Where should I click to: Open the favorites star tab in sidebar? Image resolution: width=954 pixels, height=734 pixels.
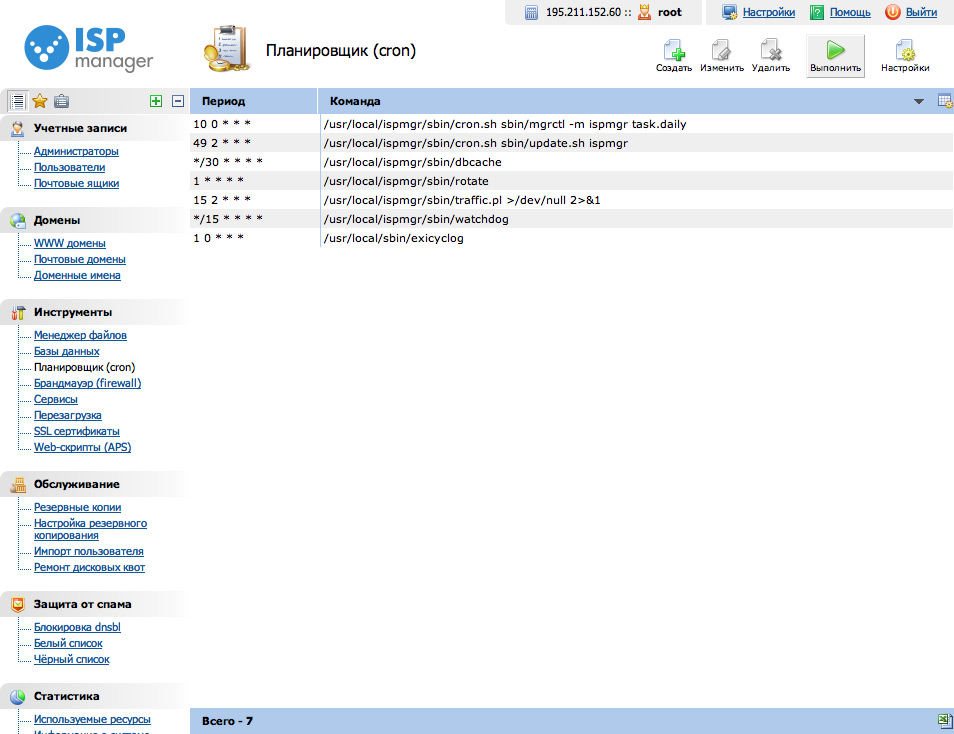coord(40,101)
